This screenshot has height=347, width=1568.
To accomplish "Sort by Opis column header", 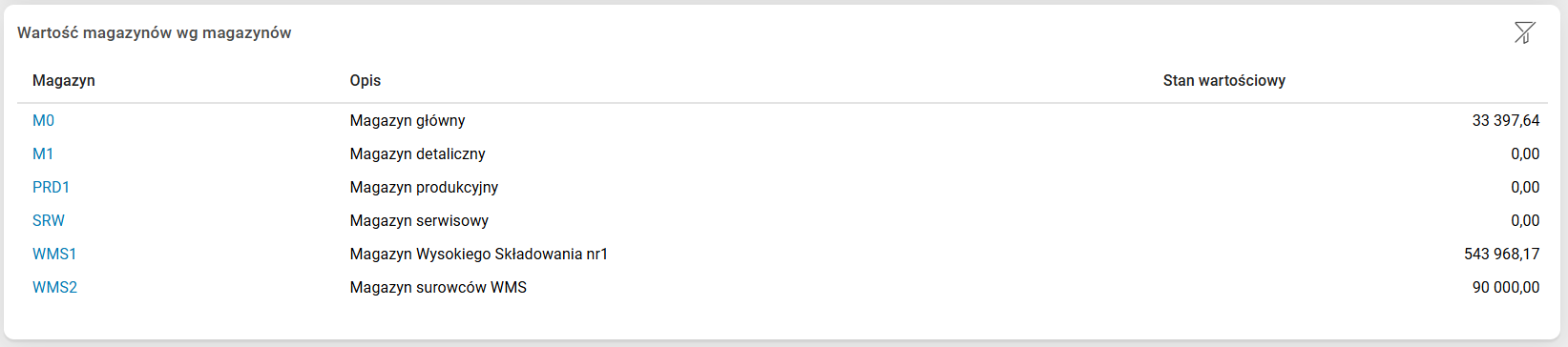I will (x=366, y=80).
